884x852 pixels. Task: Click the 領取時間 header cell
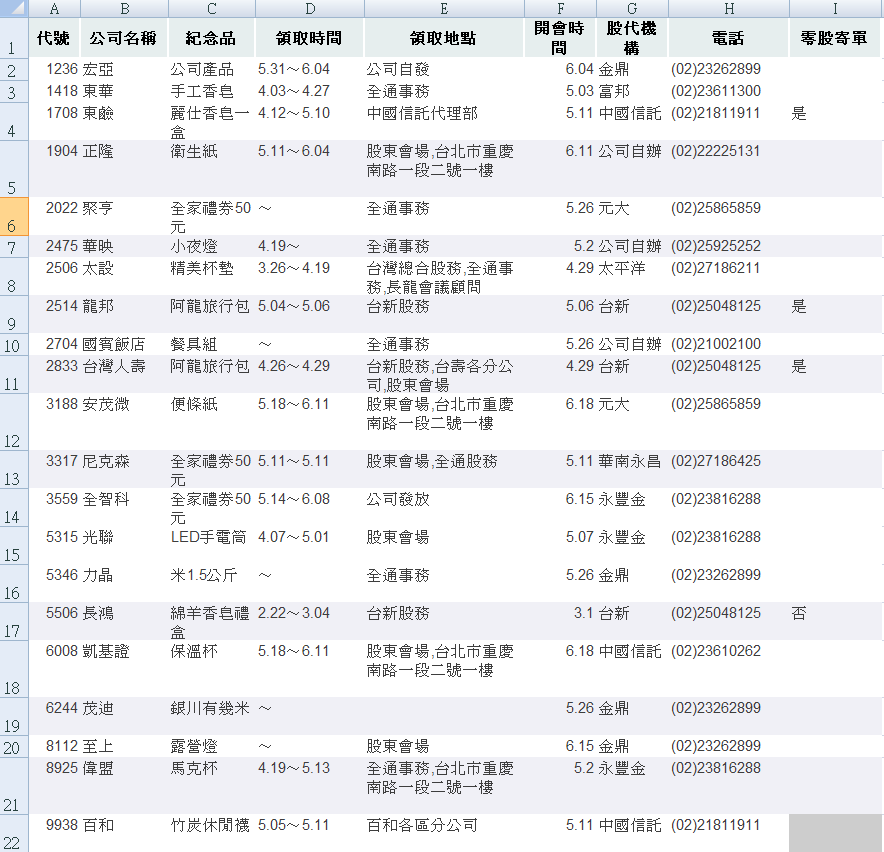click(x=310, y=38)
